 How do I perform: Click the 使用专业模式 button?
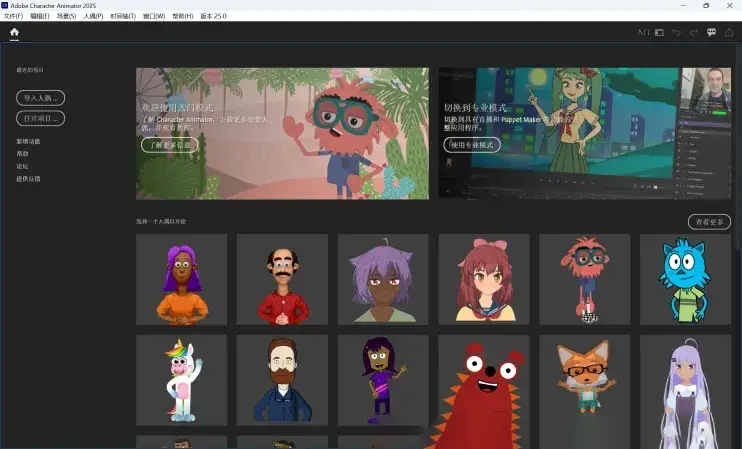click(x=472, y=145)
